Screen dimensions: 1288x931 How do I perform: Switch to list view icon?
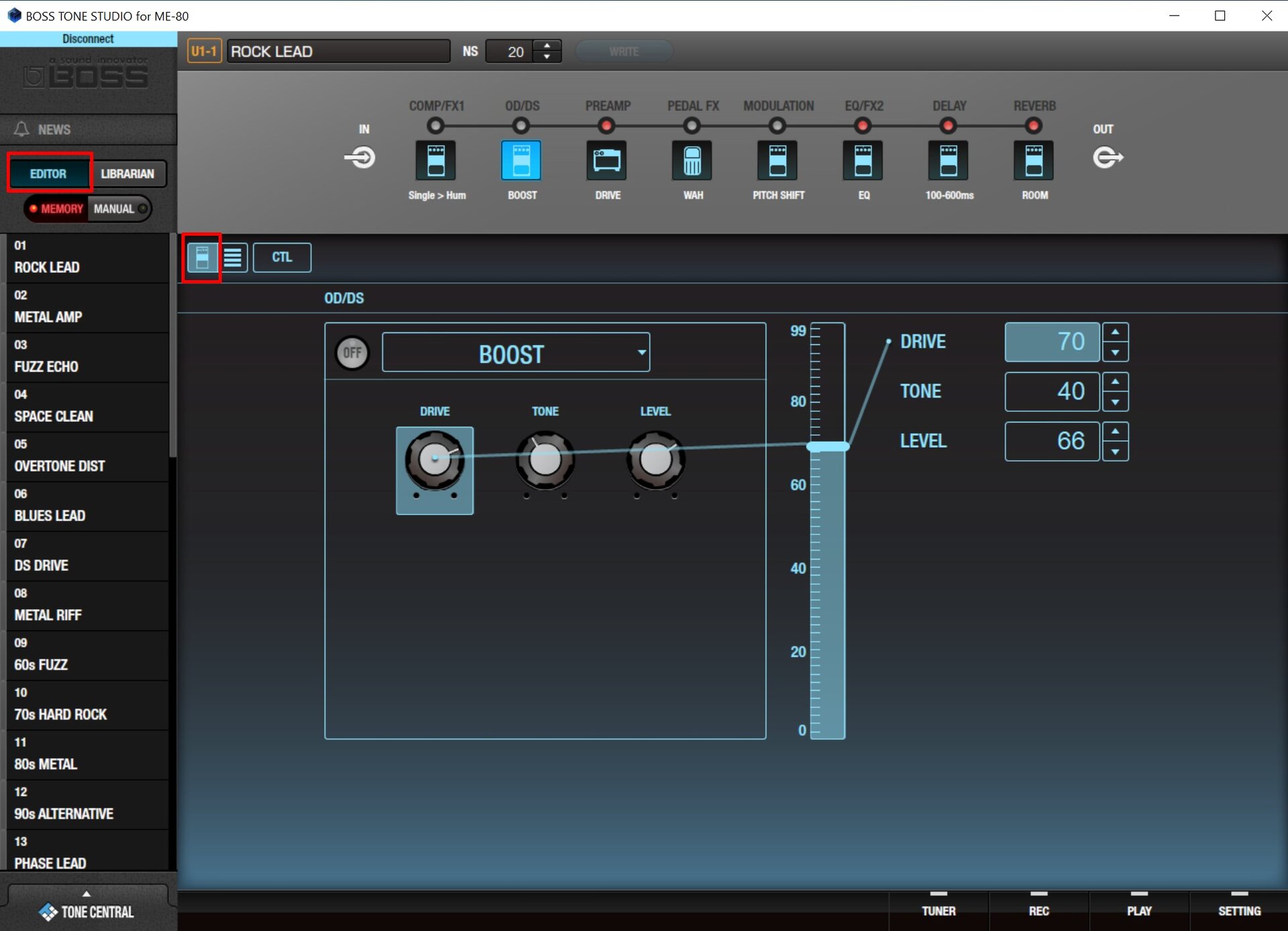(233, 258)
